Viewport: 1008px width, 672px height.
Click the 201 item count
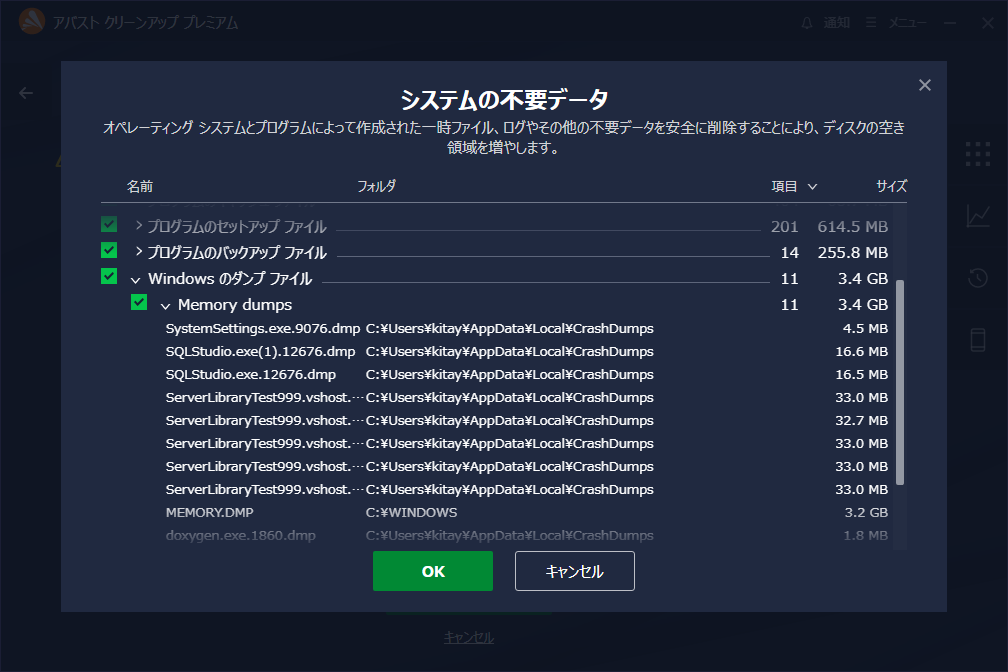784,226
